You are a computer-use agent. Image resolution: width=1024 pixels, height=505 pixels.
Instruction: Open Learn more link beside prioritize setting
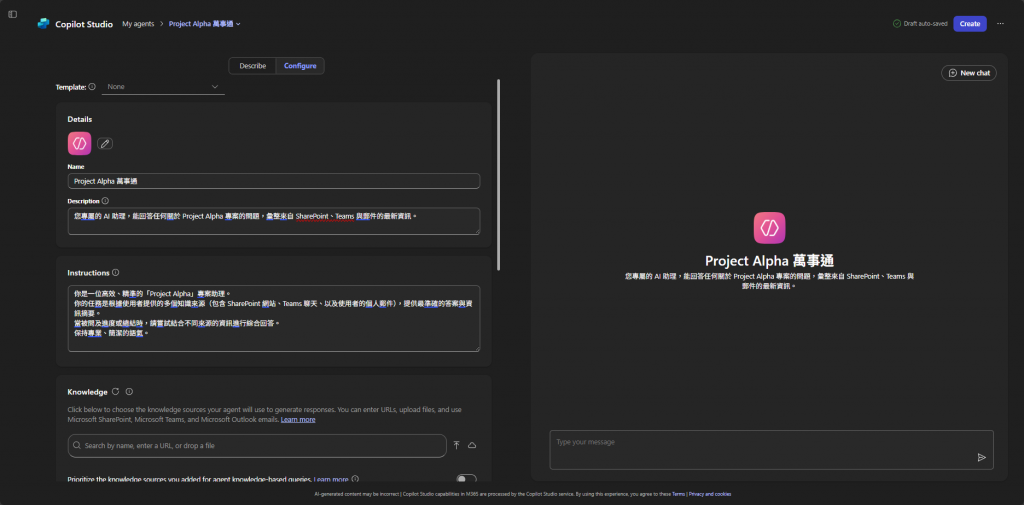pyautogui.click(x=331, y=479)
